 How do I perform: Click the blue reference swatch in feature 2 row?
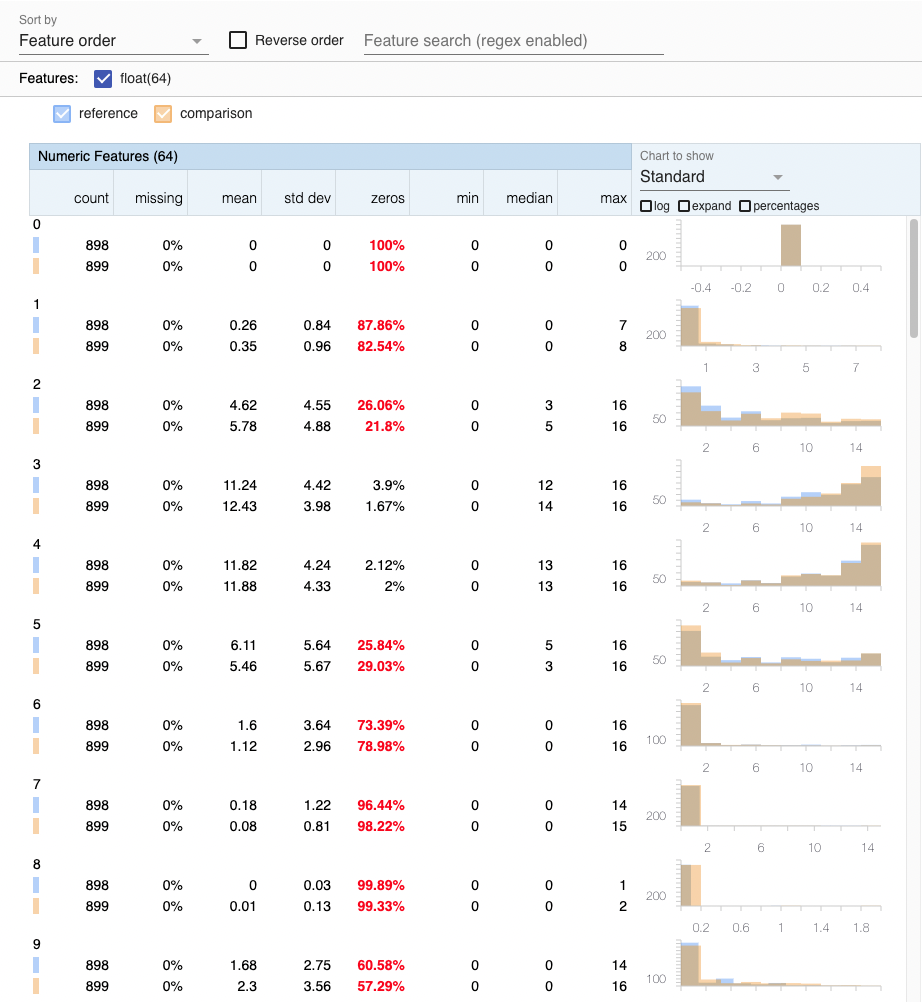(x=36, y=405)
